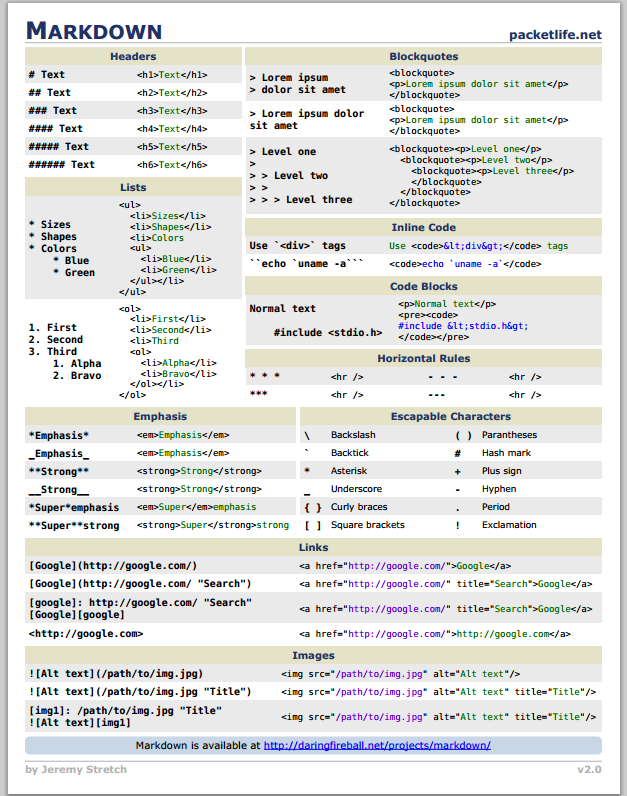627x796 pixels.
Task: Click the Curly braces label
Action: point(359,507)
